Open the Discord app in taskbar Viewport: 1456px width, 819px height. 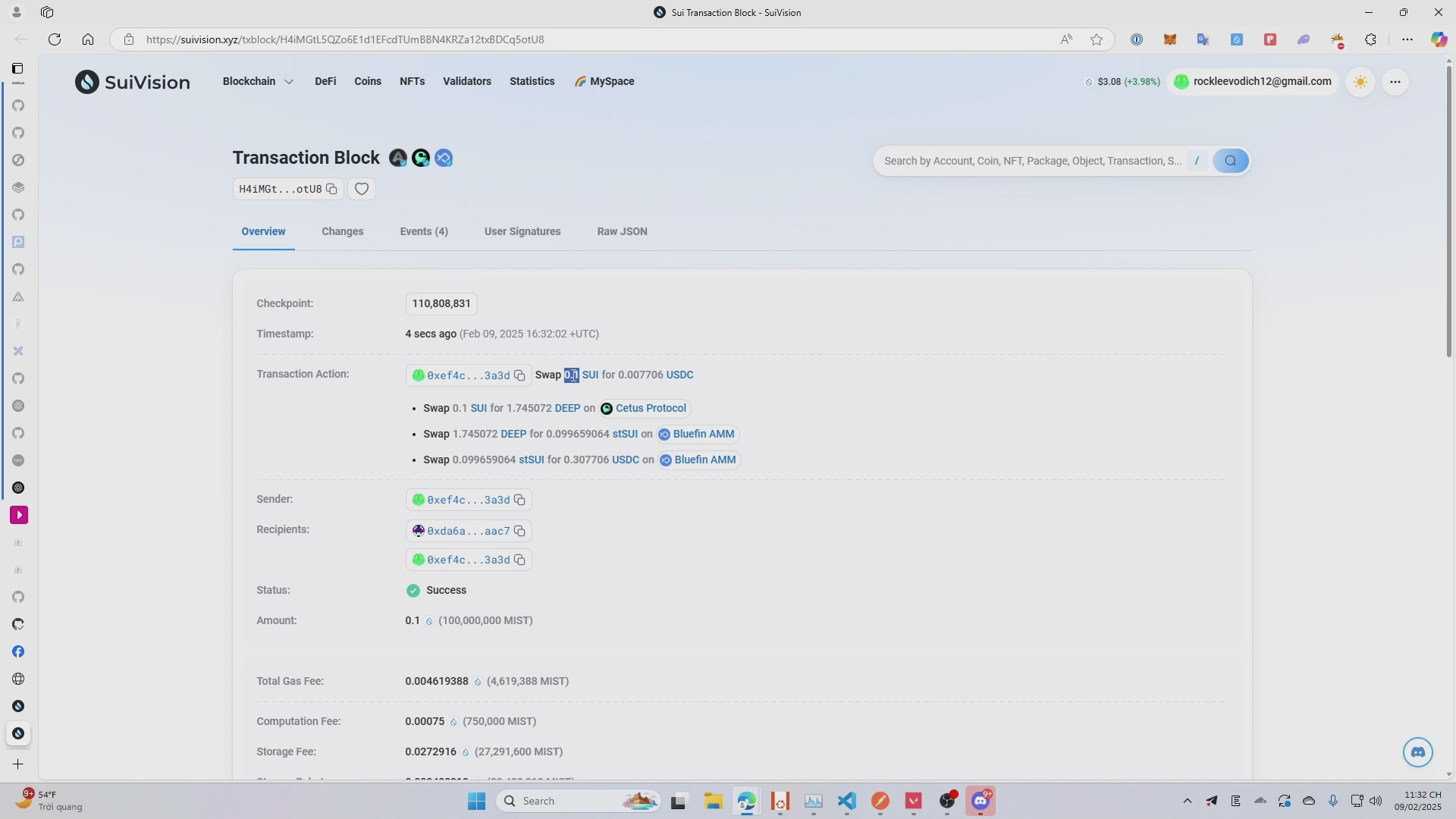coord(981,801)
